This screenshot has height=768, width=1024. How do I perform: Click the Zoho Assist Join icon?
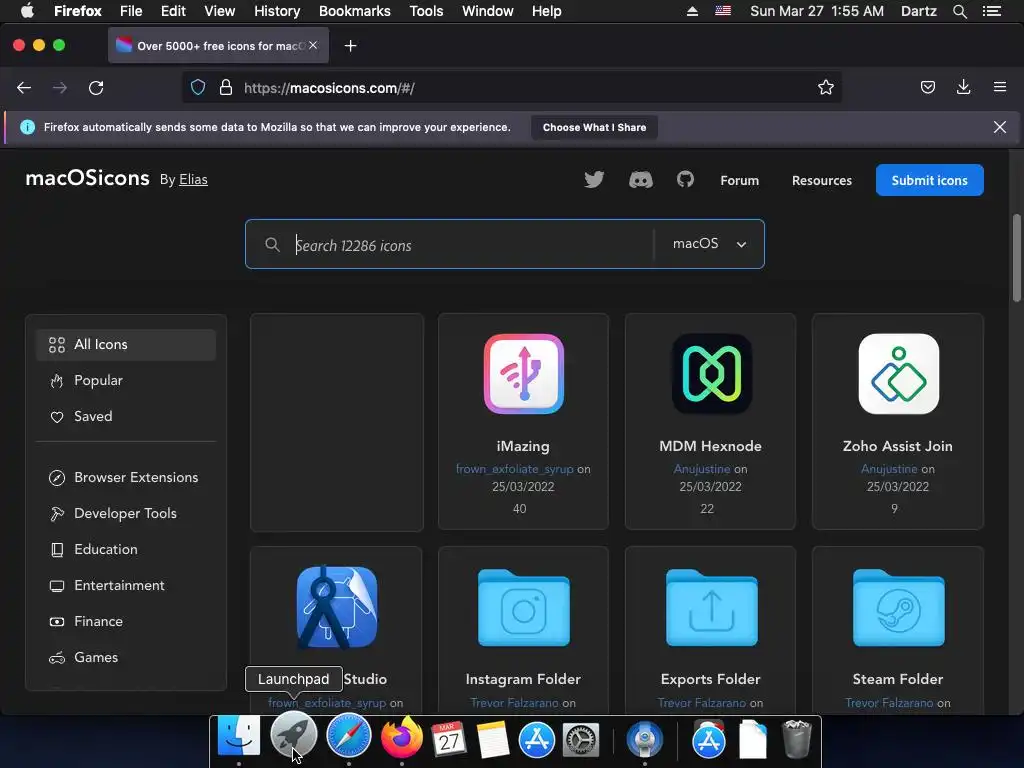coord(899,374)
